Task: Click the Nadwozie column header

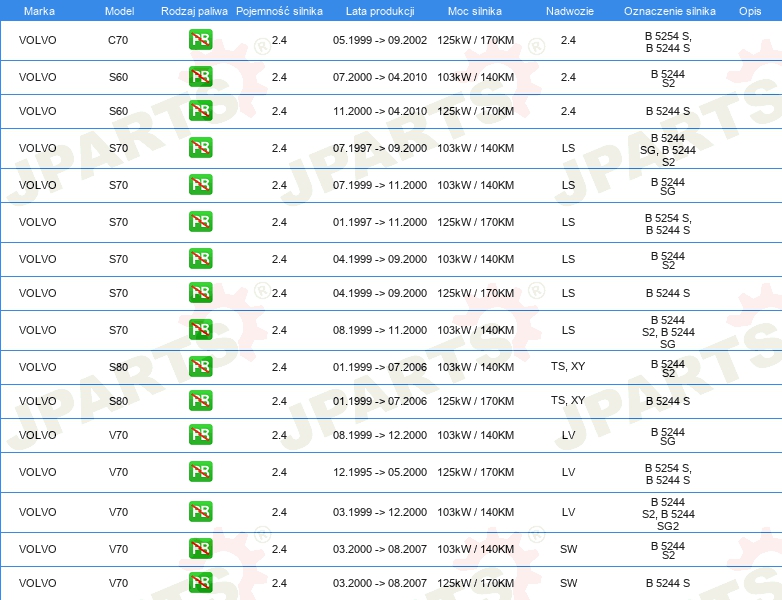Action: click(570, 11)
